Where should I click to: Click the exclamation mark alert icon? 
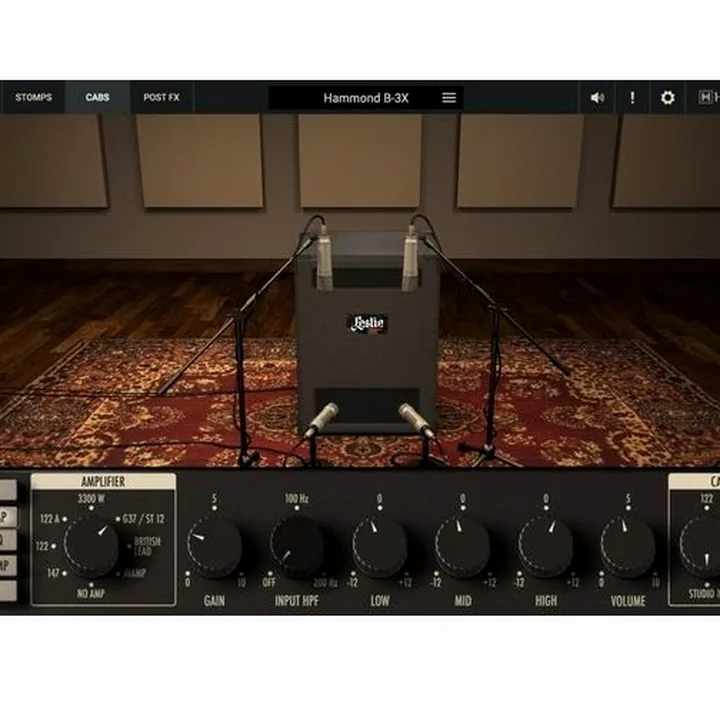(x=632, y=98)
